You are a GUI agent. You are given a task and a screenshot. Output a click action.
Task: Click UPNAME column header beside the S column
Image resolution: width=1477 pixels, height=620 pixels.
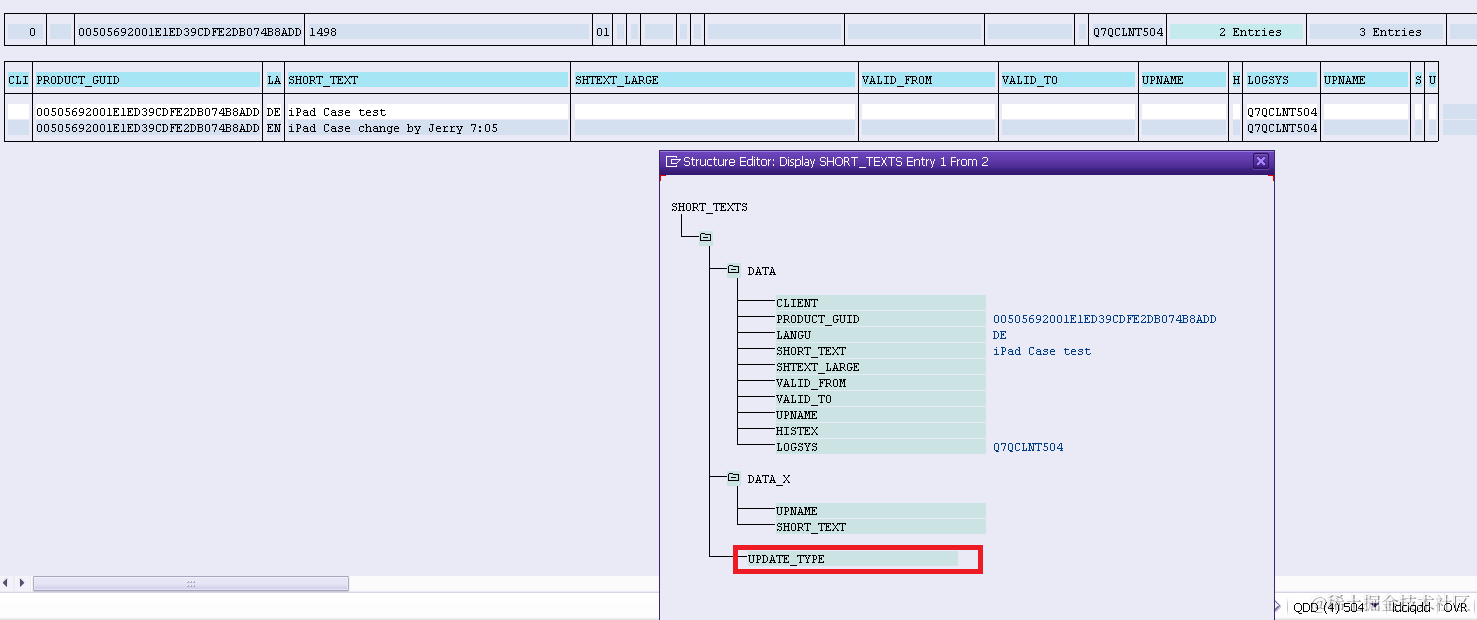point(1365,80)
